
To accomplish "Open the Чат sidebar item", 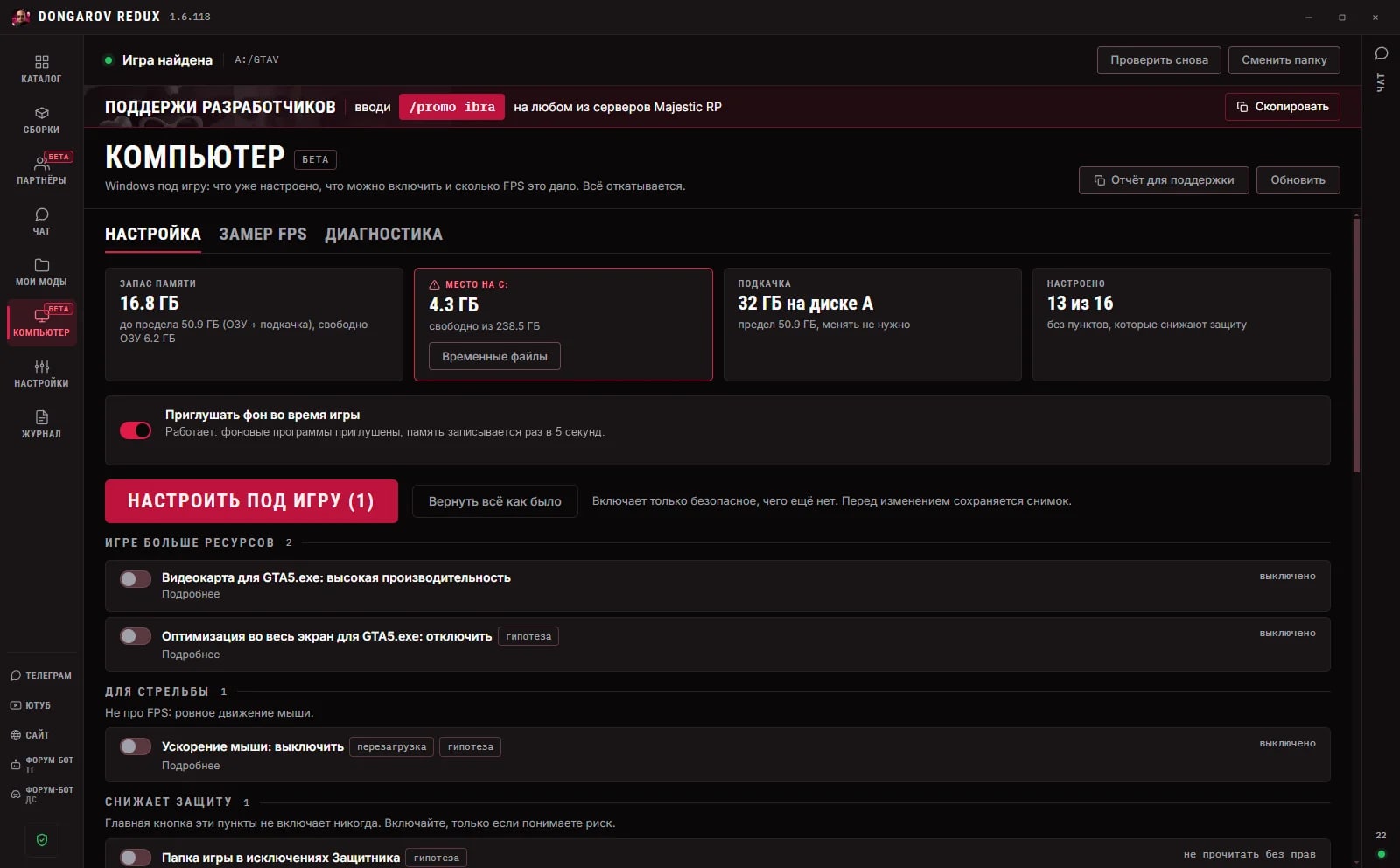I will [41, 221].
